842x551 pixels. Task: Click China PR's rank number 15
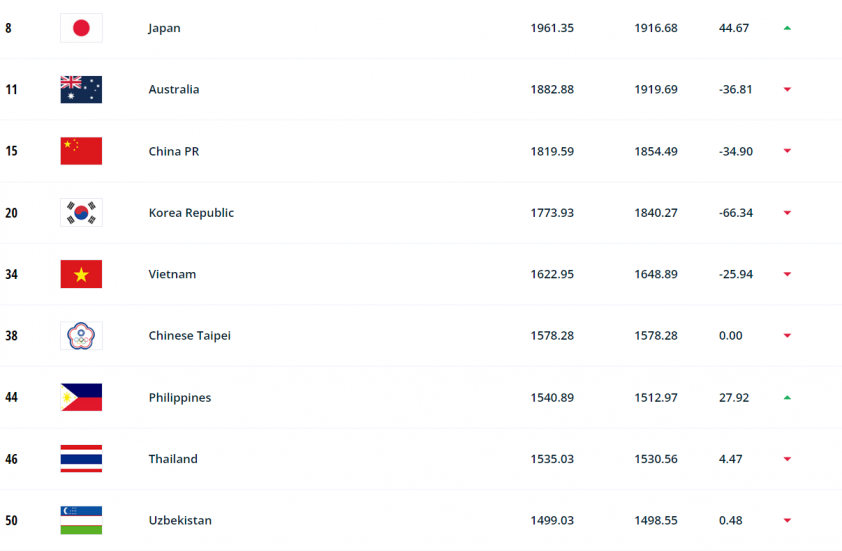[x=11, y=151]
